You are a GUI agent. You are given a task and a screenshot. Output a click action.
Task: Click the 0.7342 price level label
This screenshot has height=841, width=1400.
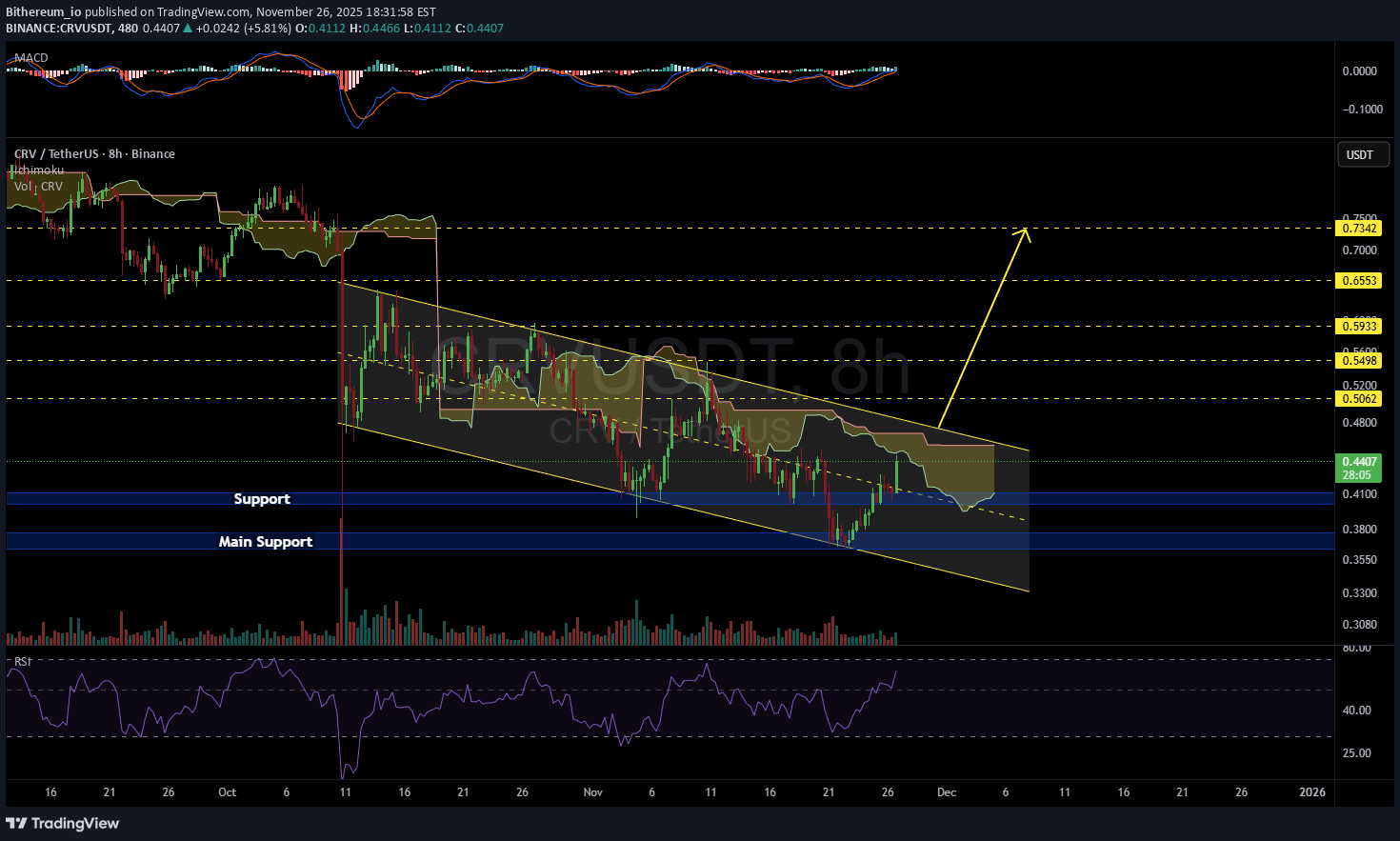point(1359,229)
